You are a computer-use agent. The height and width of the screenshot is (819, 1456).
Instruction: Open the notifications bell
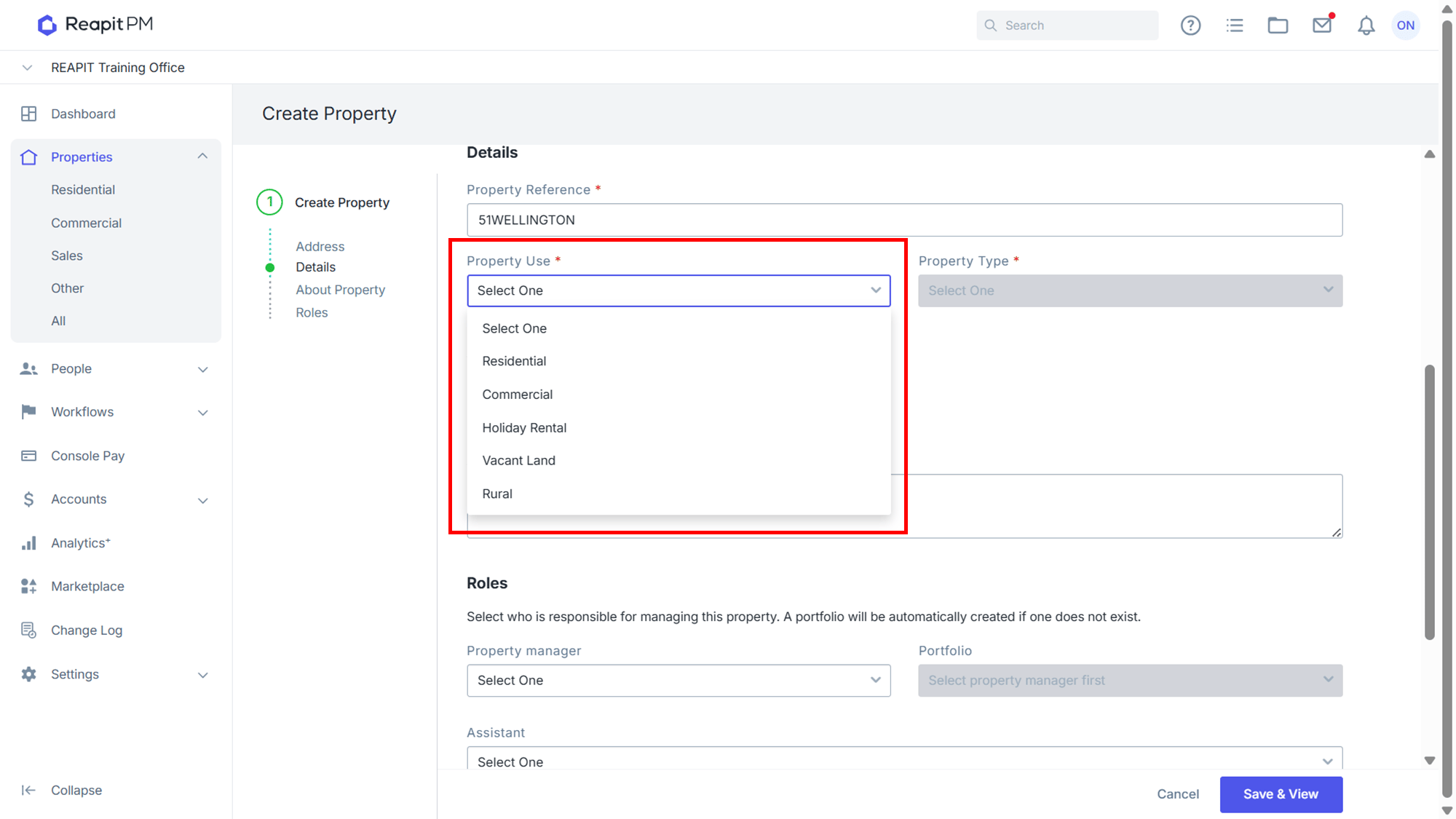pos(1366,25)
